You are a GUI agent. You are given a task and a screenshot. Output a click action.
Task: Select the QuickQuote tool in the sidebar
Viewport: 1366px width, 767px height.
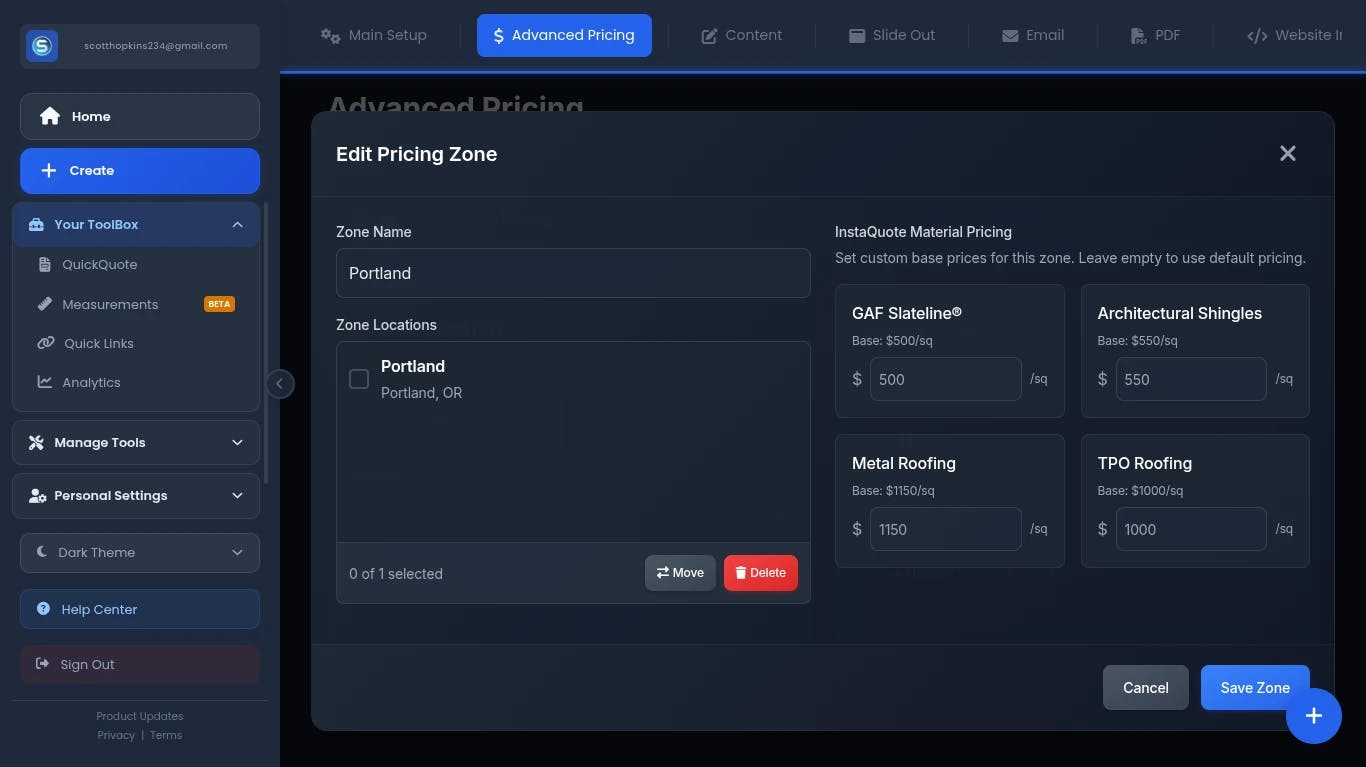pyautogui.click(x=100, y=264)
